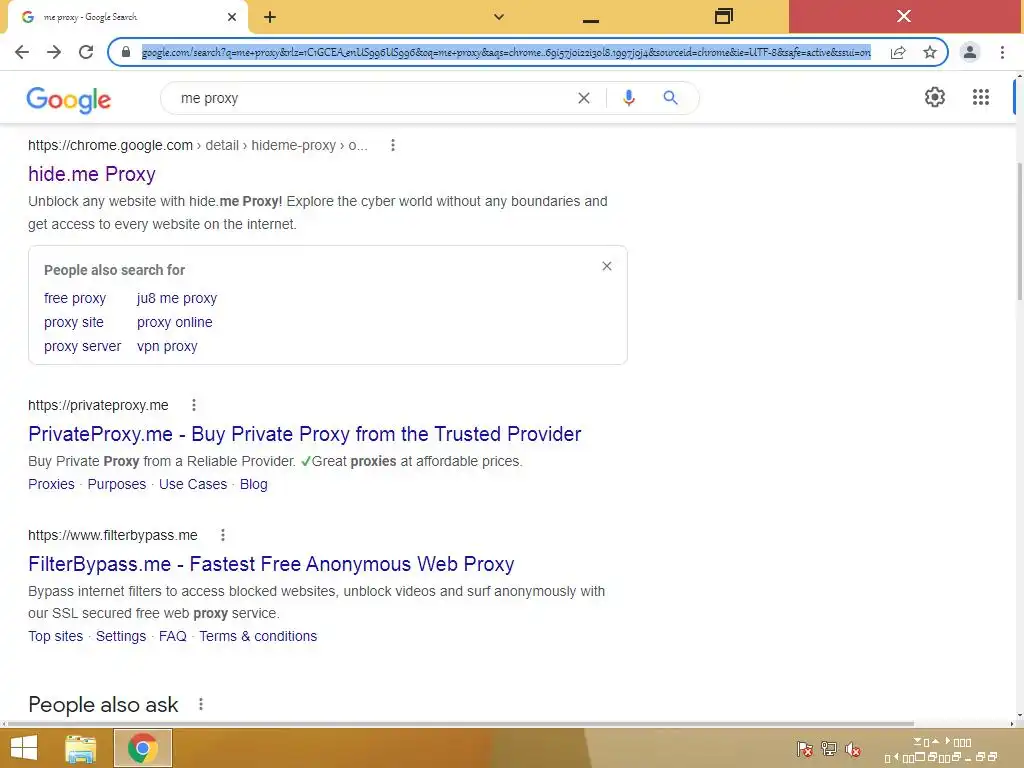The height and width of the screenshot is (768, 1024).
Task: Submit the search with the magnifier icon
Action: click(670, 98)
